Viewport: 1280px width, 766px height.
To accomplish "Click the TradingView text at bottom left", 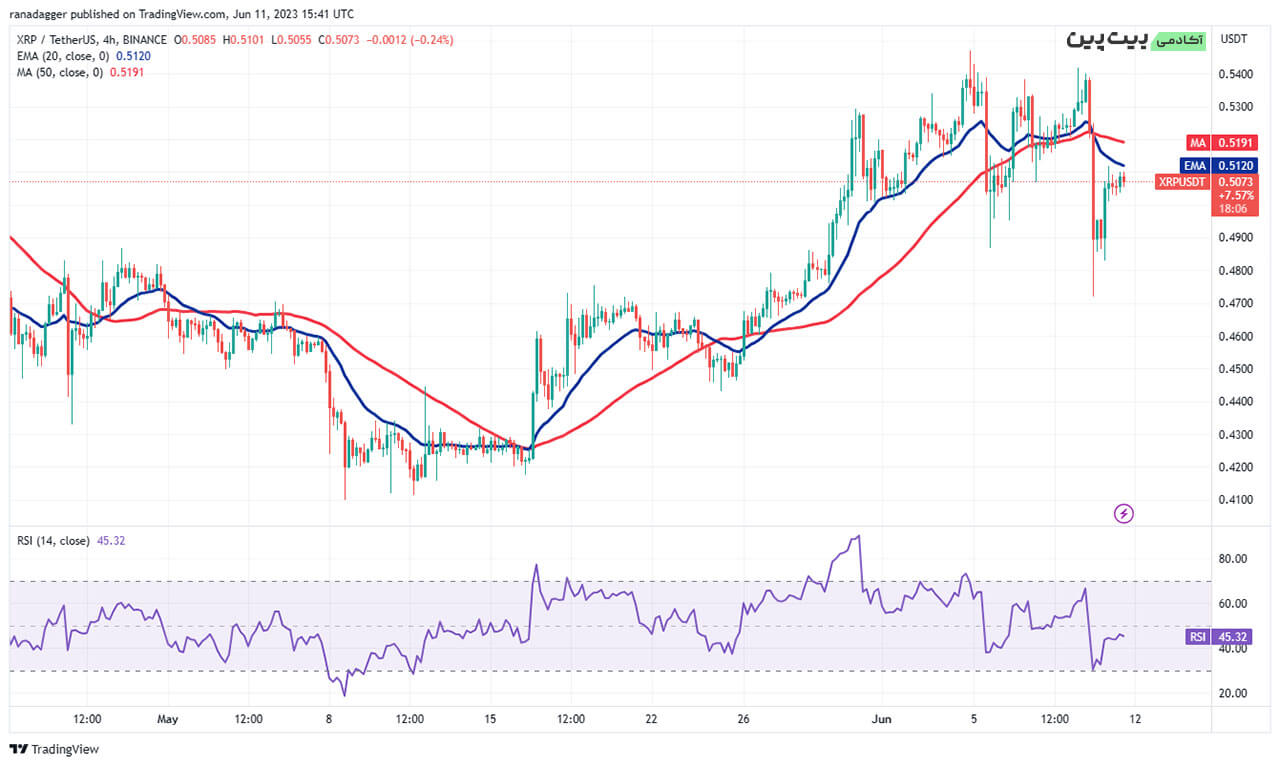I will [65, 749].
